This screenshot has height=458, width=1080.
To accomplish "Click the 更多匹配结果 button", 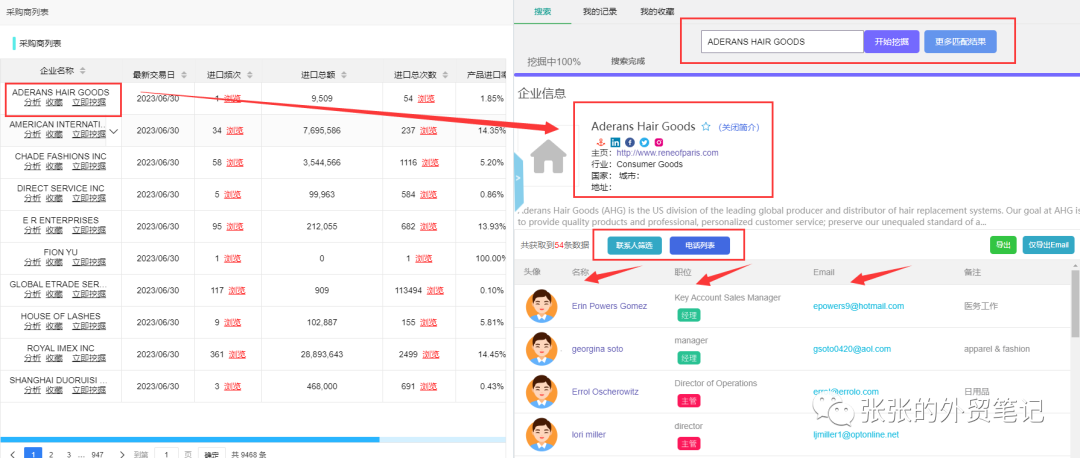I will (960, 41).
